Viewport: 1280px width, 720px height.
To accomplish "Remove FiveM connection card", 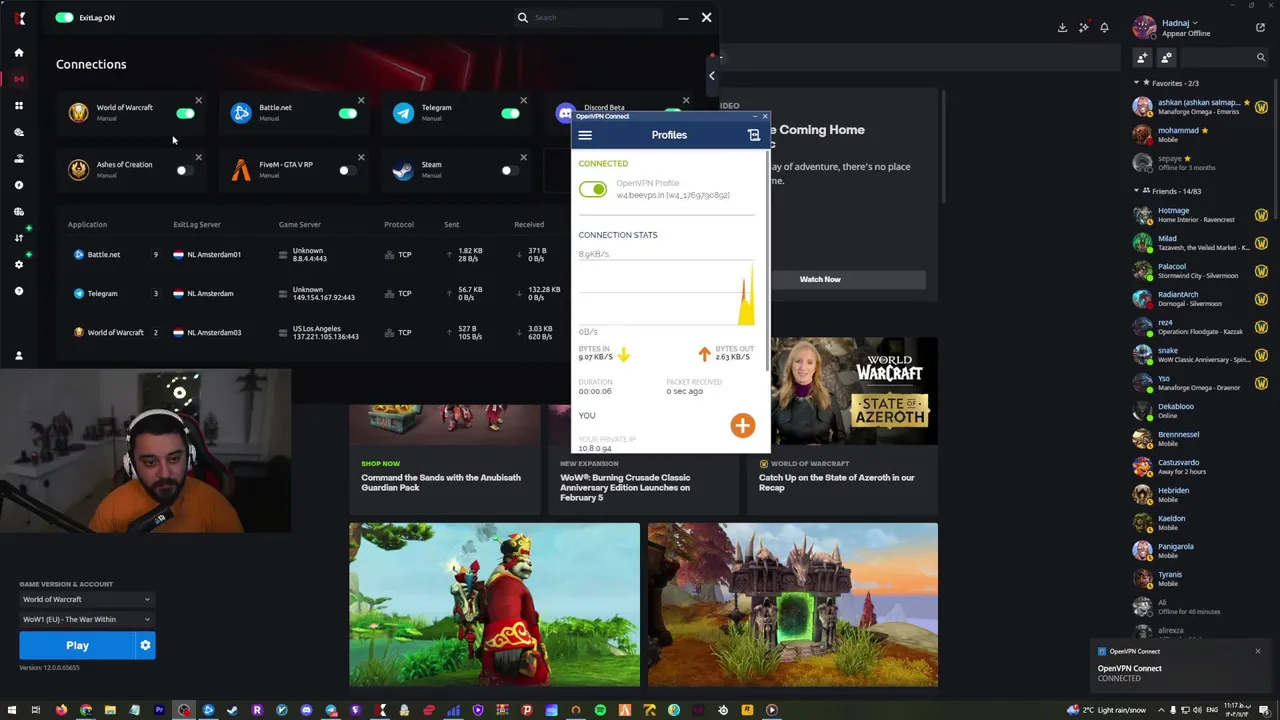I will [361, 157].
